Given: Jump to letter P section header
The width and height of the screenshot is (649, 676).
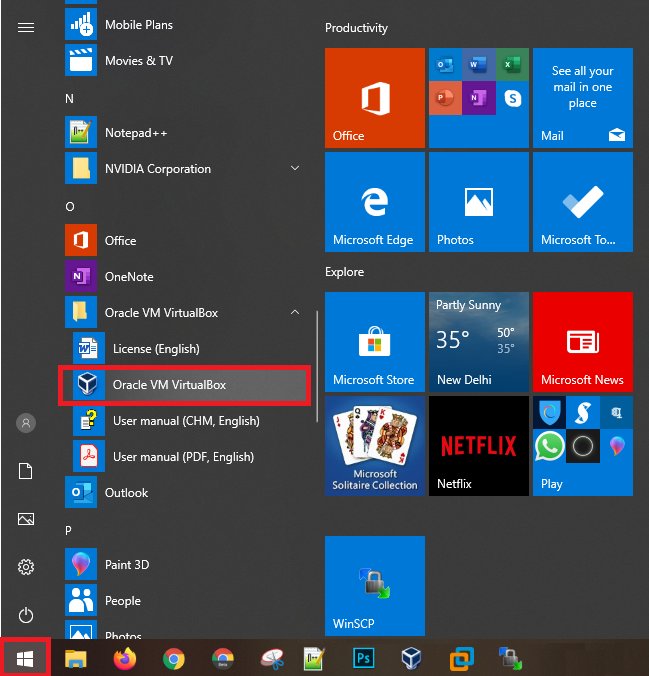Looking at the screenshot, I should pos(68,530).
